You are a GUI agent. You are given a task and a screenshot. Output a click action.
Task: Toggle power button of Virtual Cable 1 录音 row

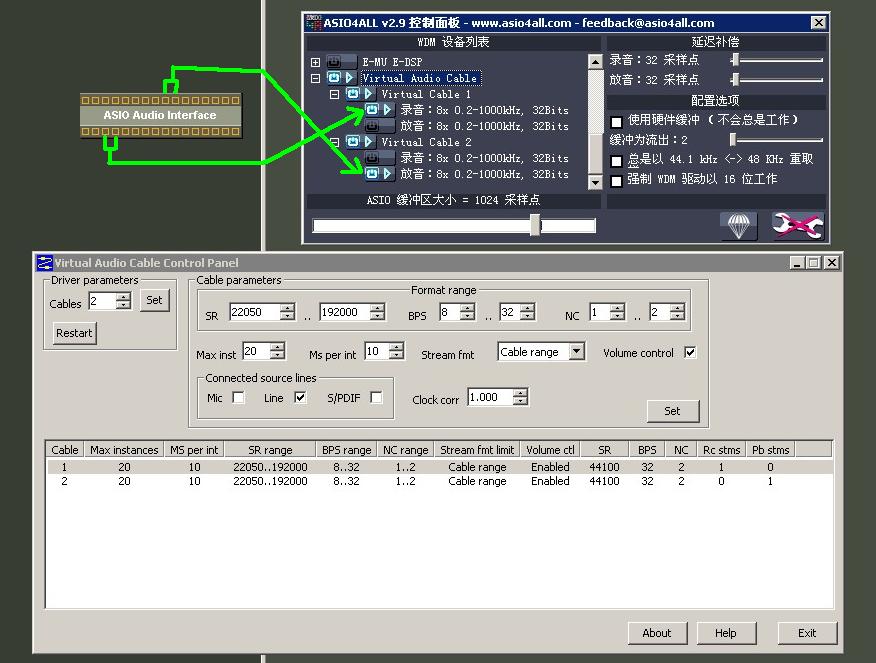coord(372,109)
